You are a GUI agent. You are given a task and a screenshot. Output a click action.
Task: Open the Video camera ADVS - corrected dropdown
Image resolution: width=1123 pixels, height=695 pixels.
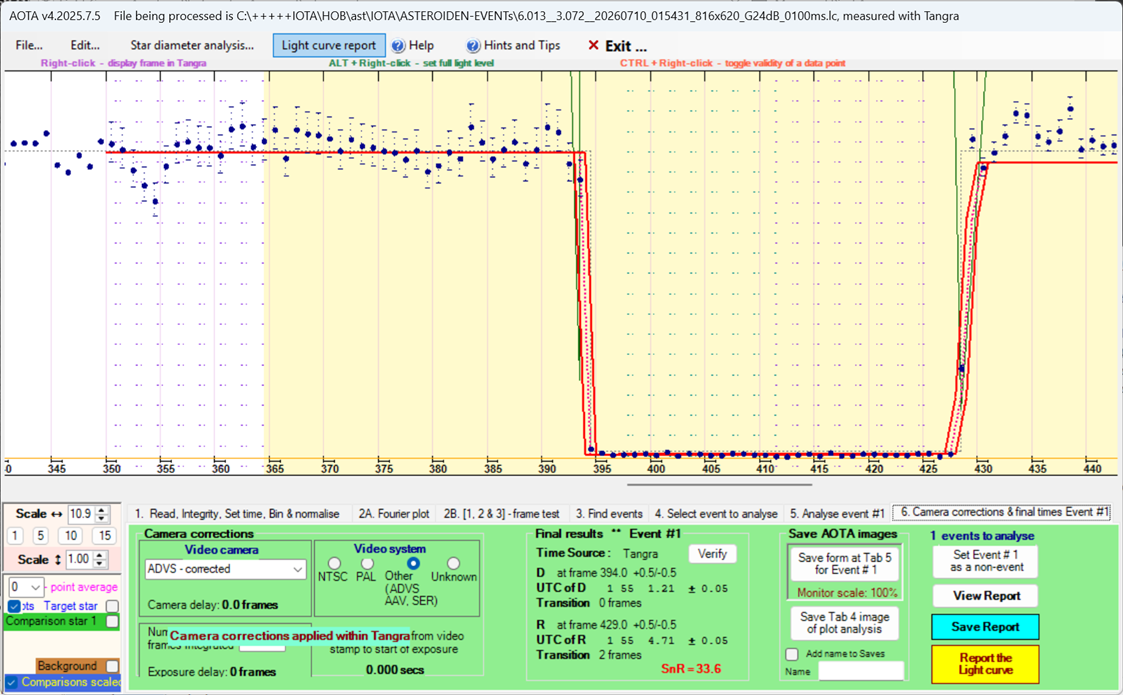click(225, 569)
